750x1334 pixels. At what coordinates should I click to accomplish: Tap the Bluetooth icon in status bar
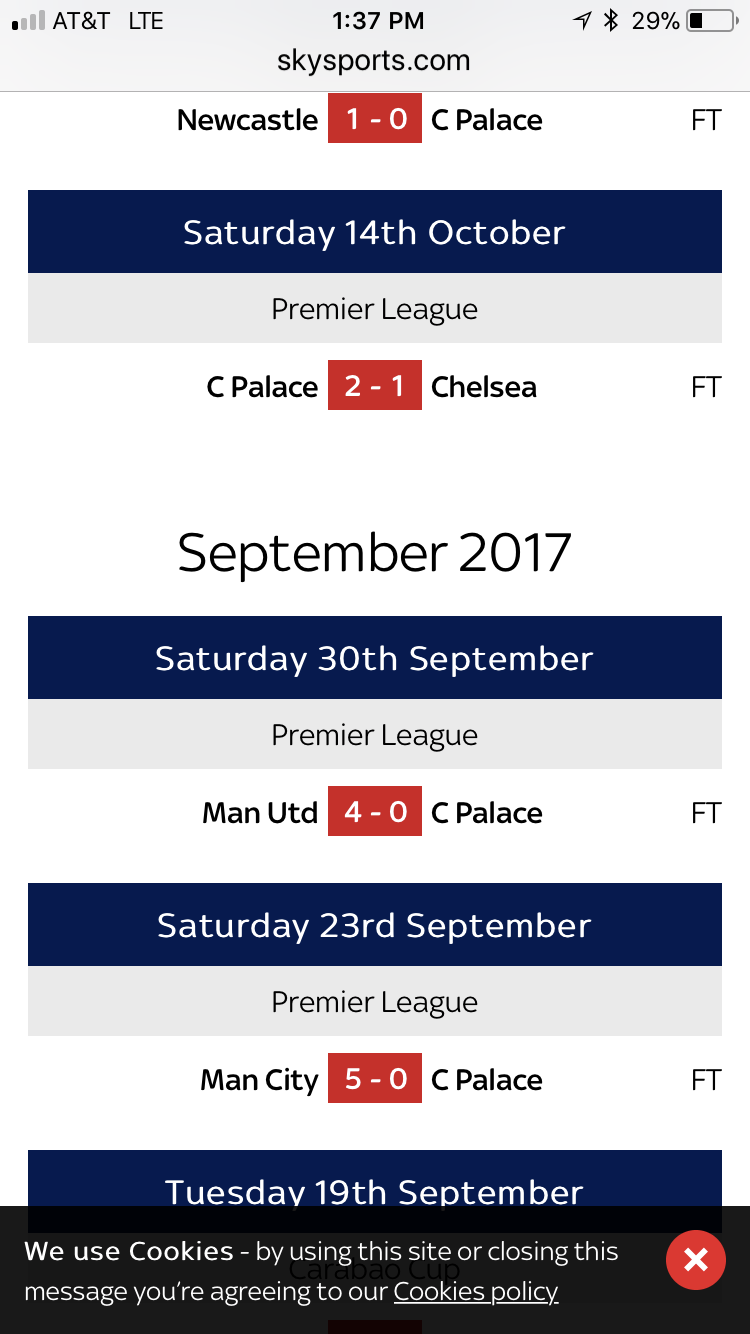611,21
